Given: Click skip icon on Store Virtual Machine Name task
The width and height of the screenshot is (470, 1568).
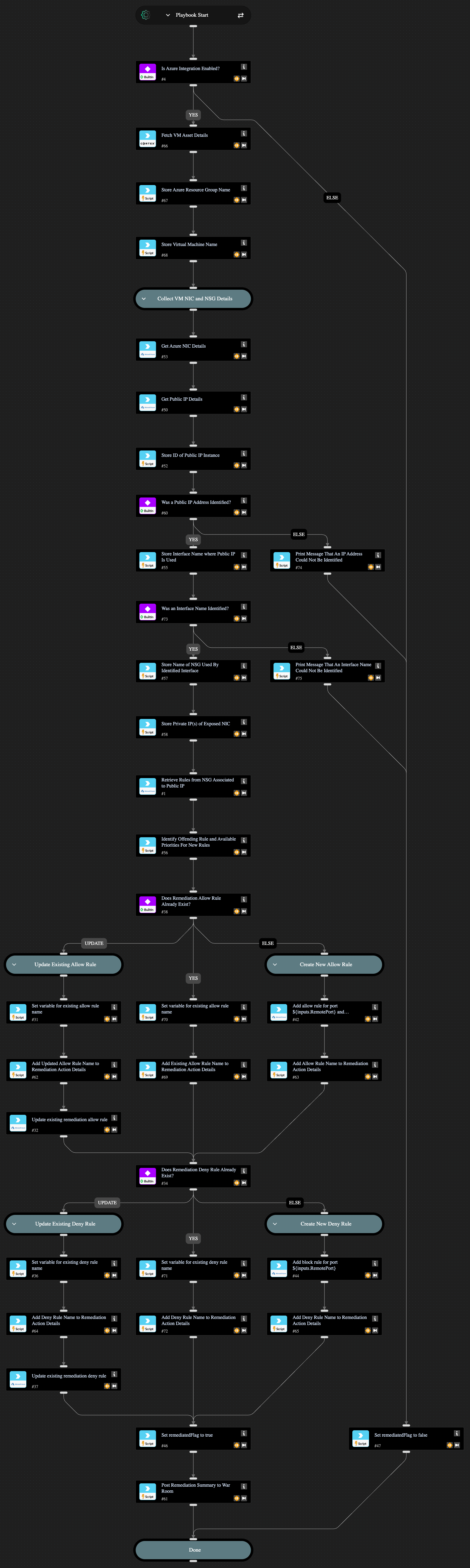Looking at the screenshot, I should (243, 255).
